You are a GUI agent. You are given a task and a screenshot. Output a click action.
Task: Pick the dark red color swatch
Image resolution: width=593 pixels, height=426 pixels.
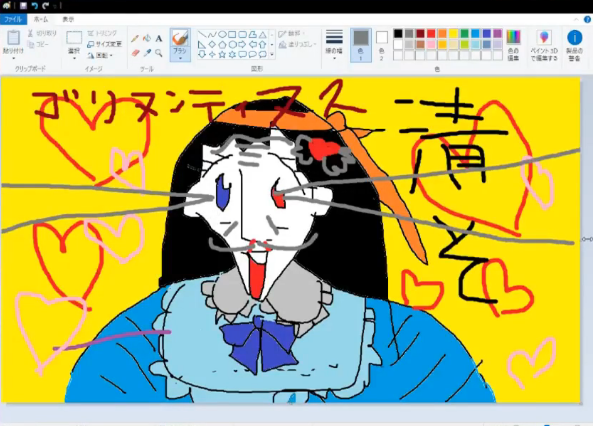click(x=420, y=34)
